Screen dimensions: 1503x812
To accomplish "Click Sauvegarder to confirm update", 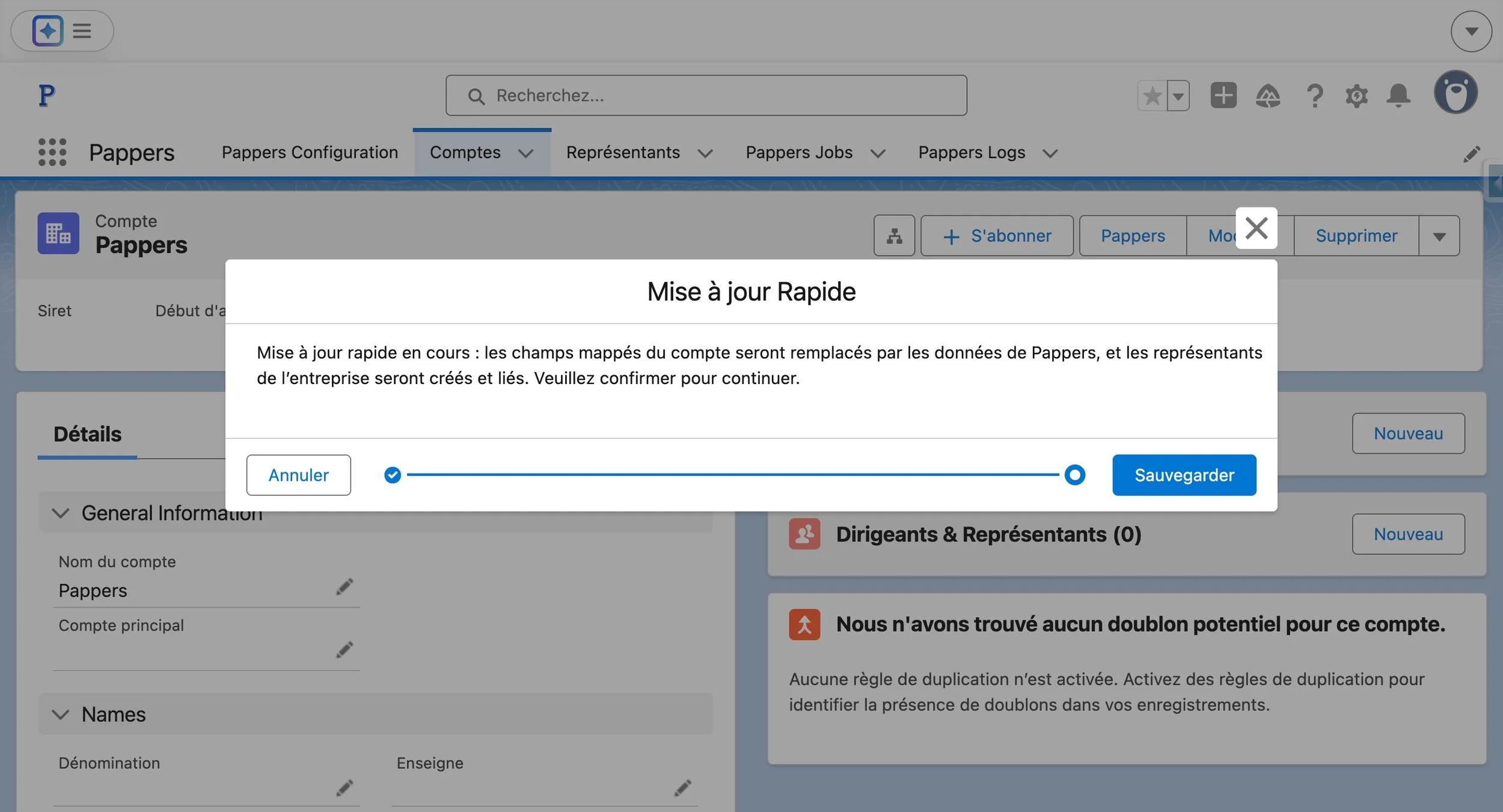I will [x=1184, y=475].
